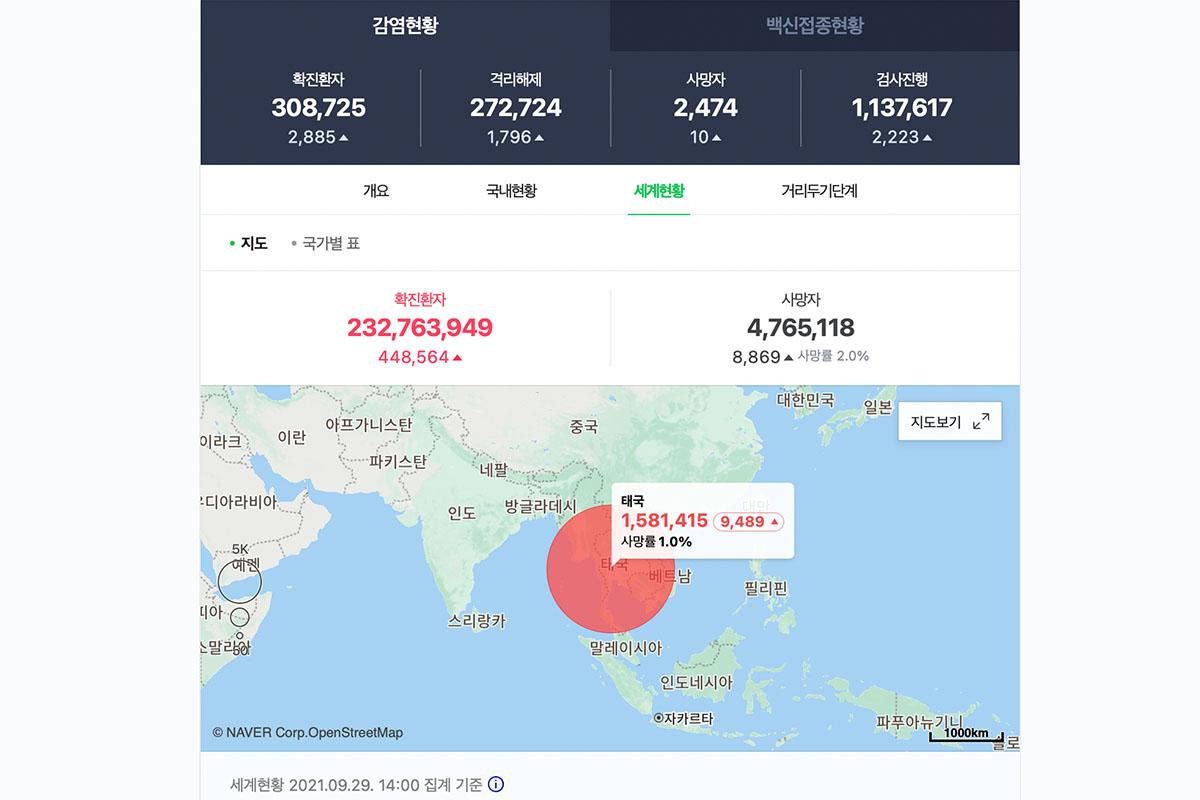
Task: Select the 세계현황 menu item
Action: click(659, 190)
